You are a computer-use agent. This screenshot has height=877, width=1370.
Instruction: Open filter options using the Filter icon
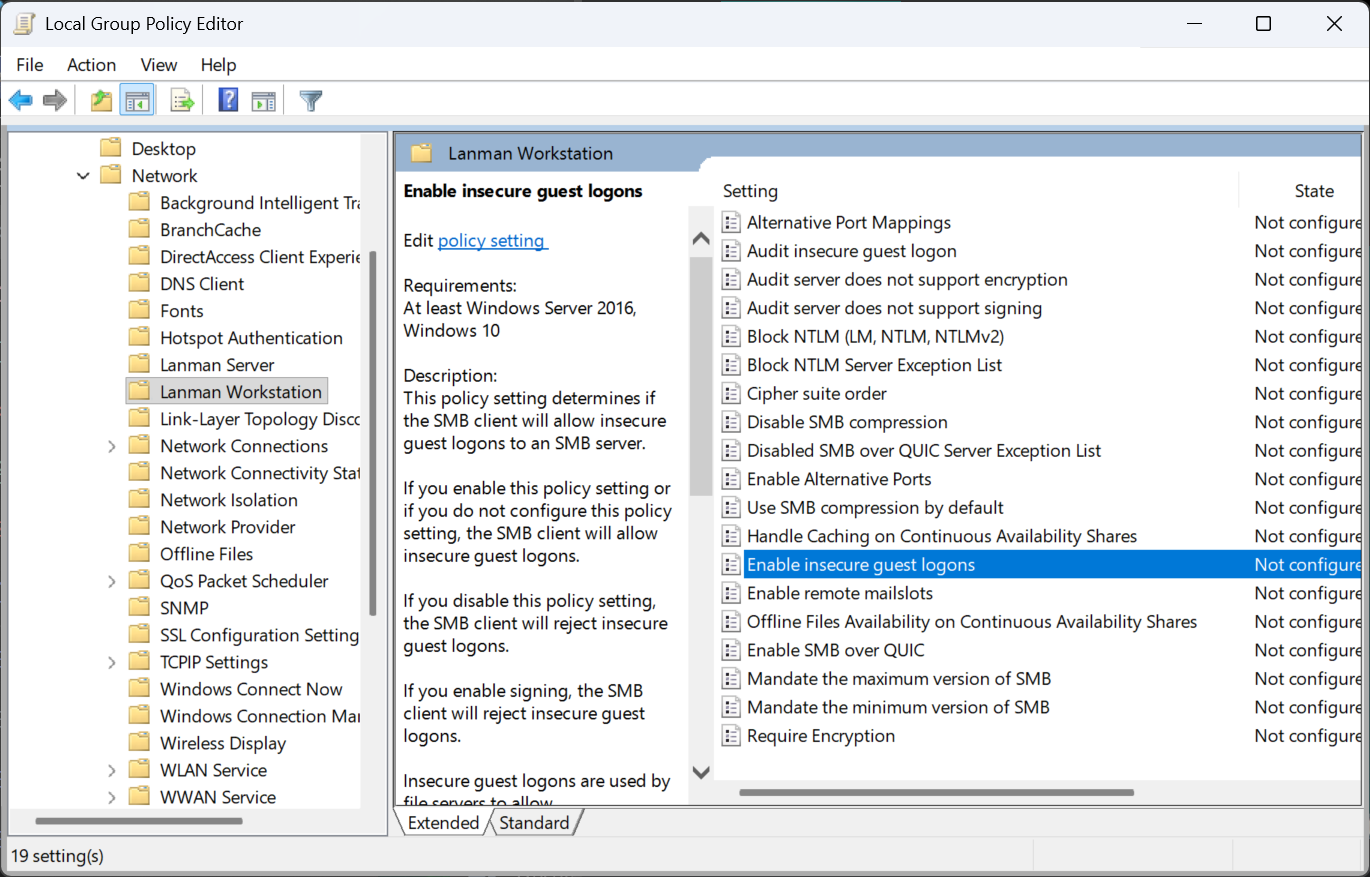(310, 99)
